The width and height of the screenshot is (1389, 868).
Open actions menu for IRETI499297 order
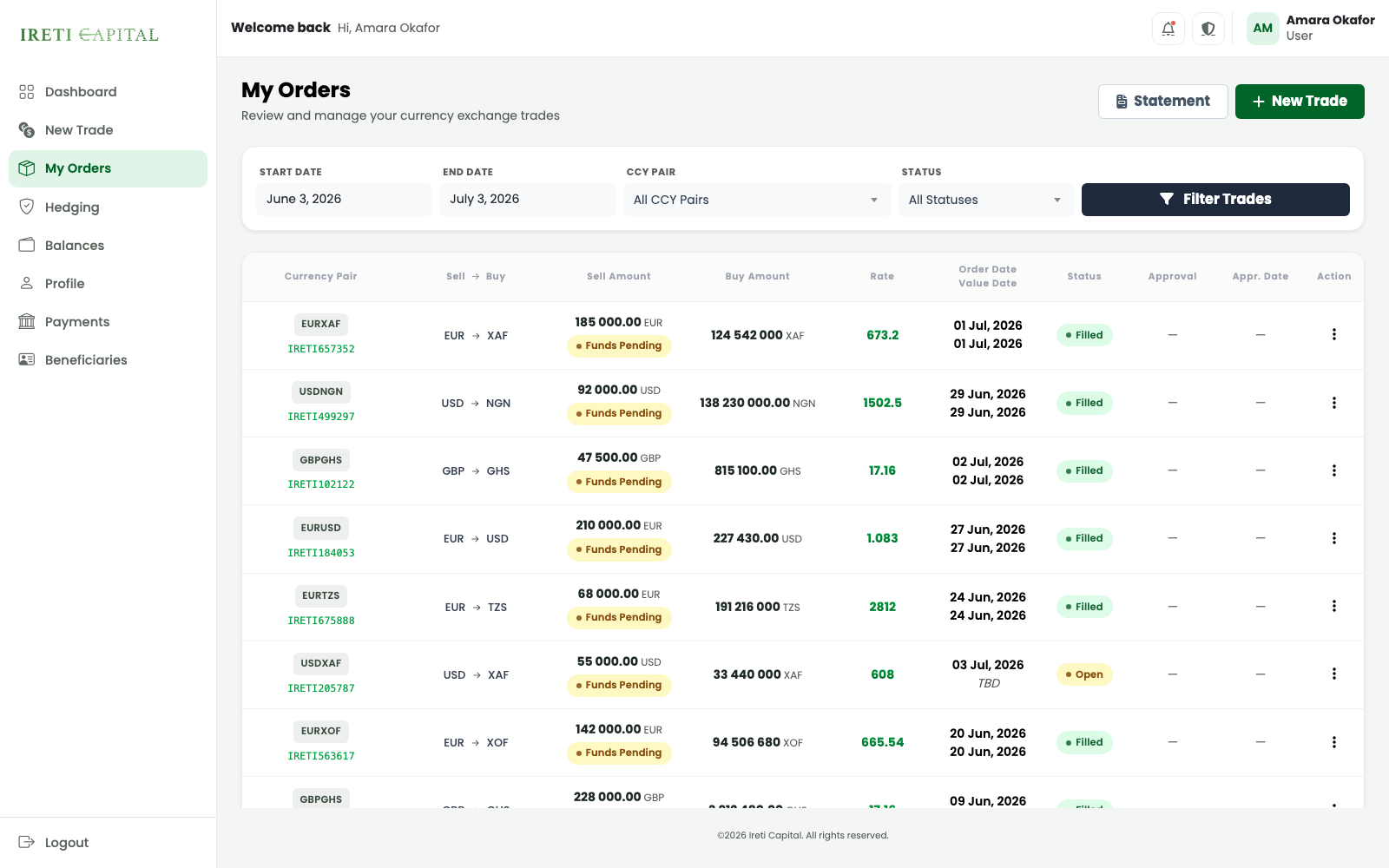(1334, 403)
